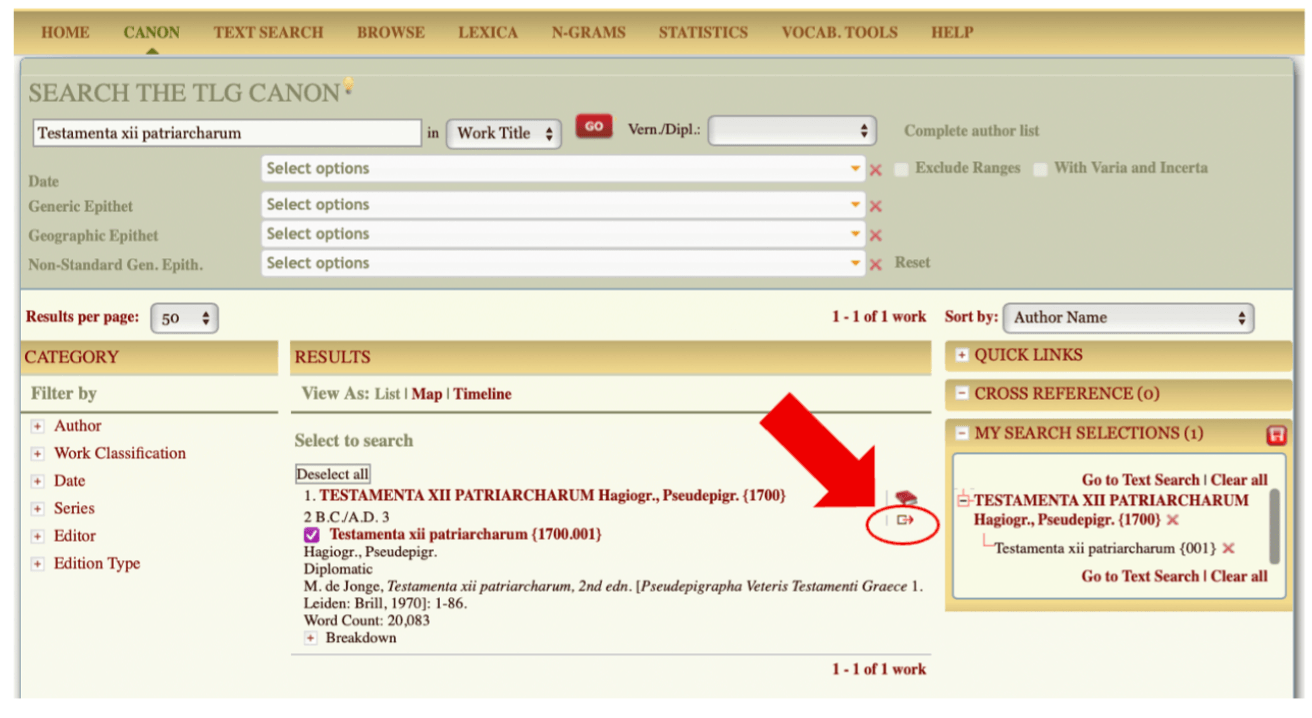Click the red save icon in My Search Selections
The height and width of the screenshot is (718, 1312).
tap(1275, 435)
